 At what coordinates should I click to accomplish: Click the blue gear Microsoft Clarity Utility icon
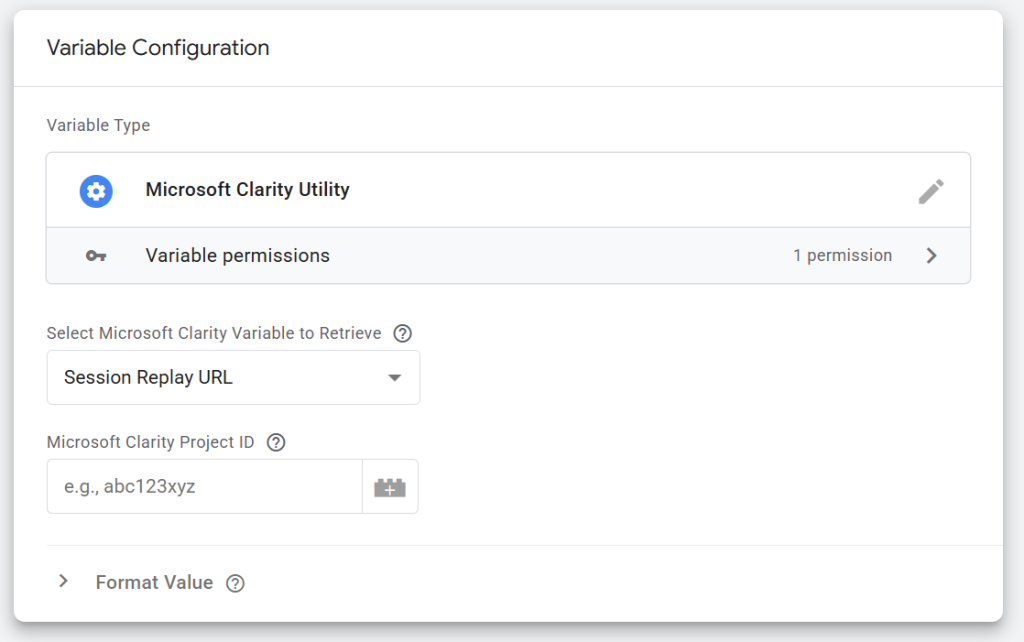[x=96, y=191]
